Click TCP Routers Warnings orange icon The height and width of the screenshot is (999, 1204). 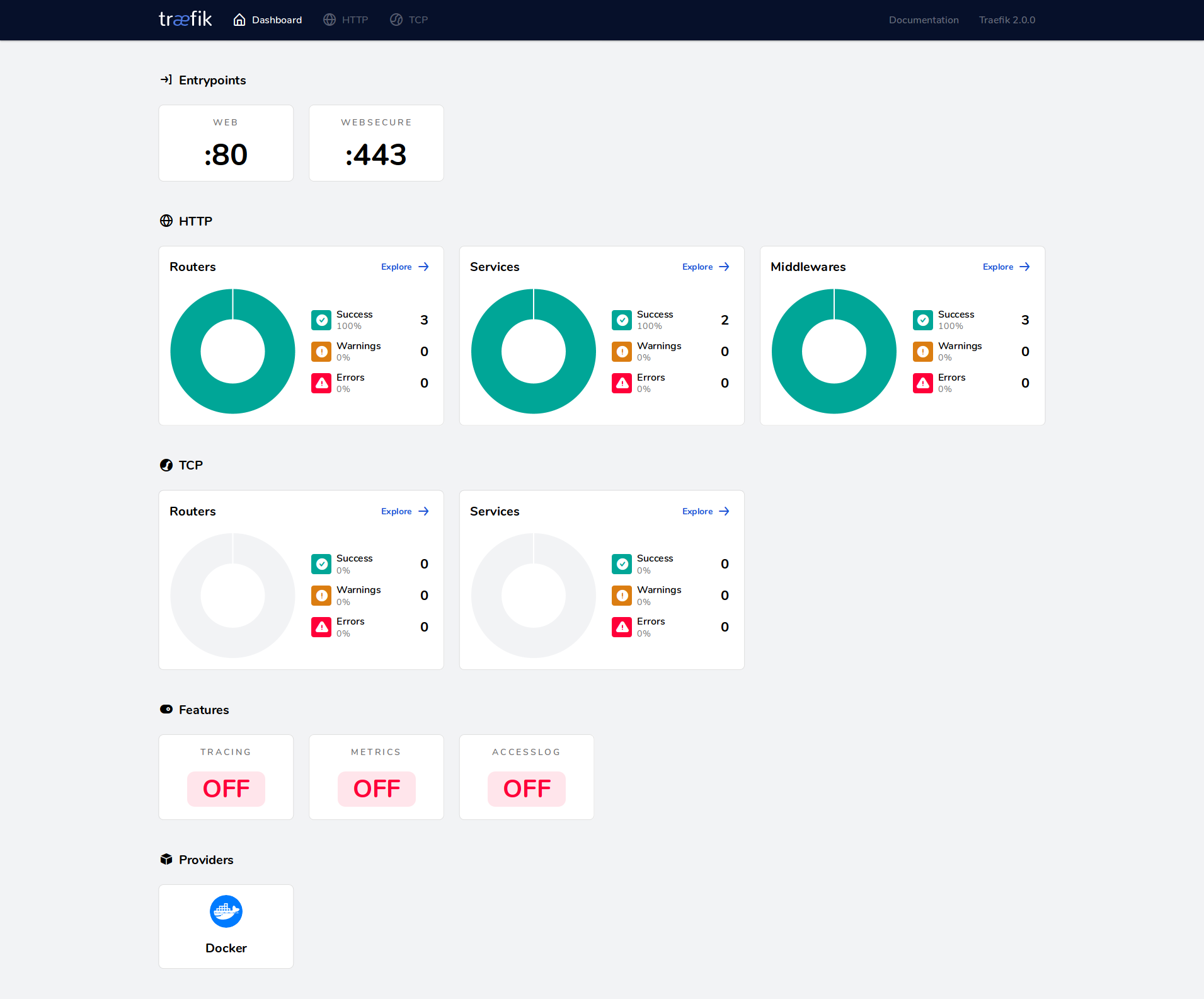pos(321,596)
